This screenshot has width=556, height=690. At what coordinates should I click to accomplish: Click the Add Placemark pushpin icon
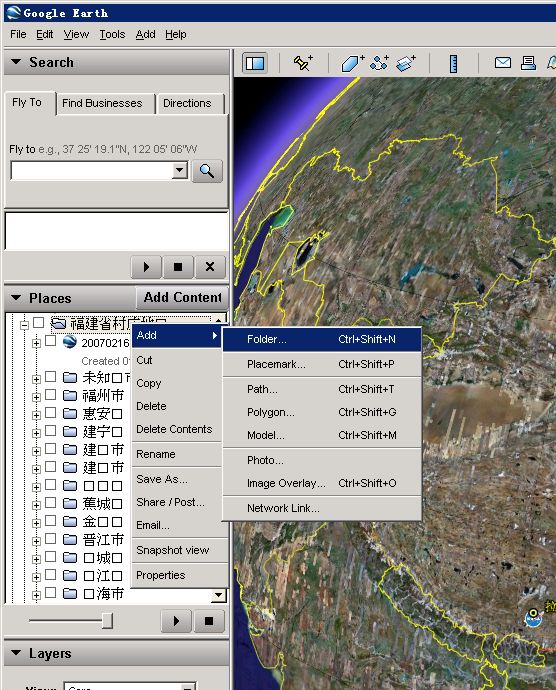click(x=303, y=63)
